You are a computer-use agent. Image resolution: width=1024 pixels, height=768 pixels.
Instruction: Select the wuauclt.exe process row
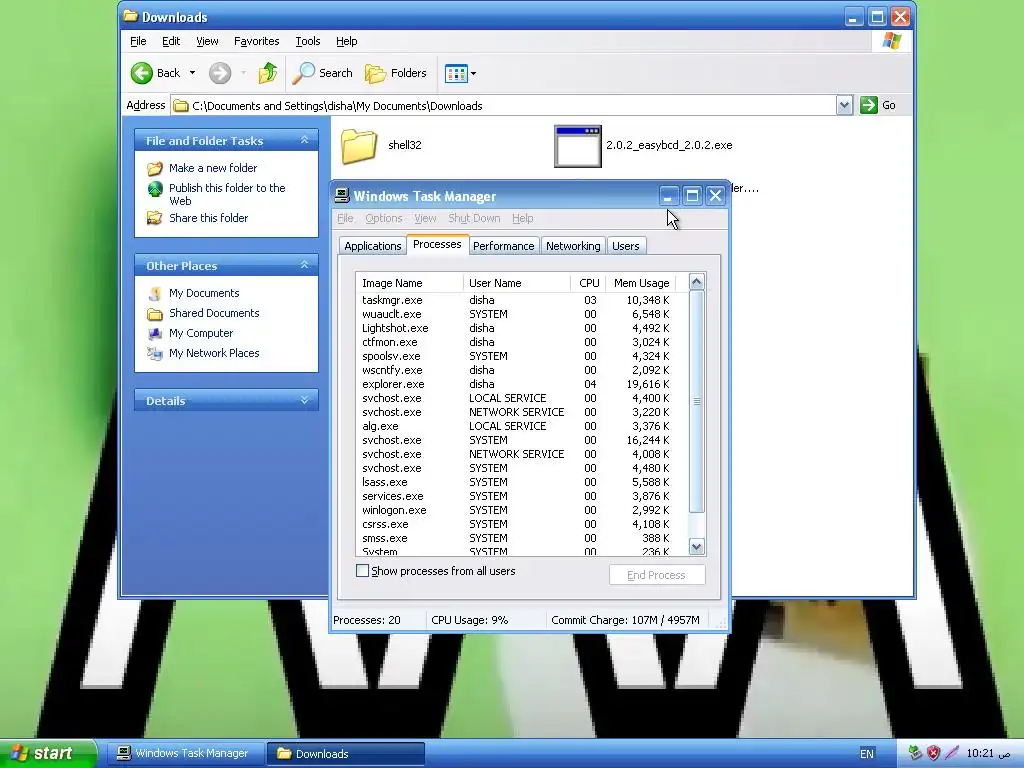click(521, 314)
